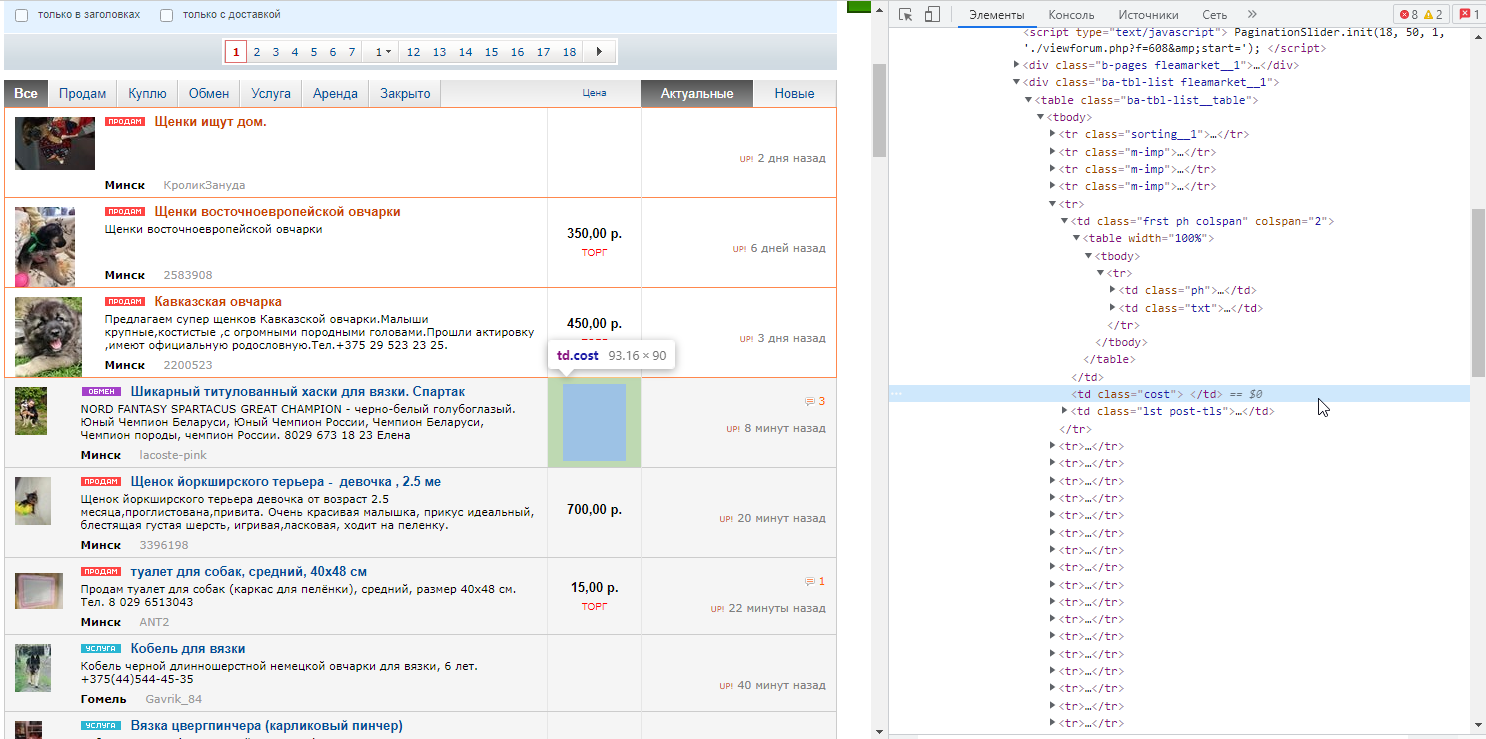1486x739 pixels.
Task: Expand the td class ph node
Action: coord(1113,290)
